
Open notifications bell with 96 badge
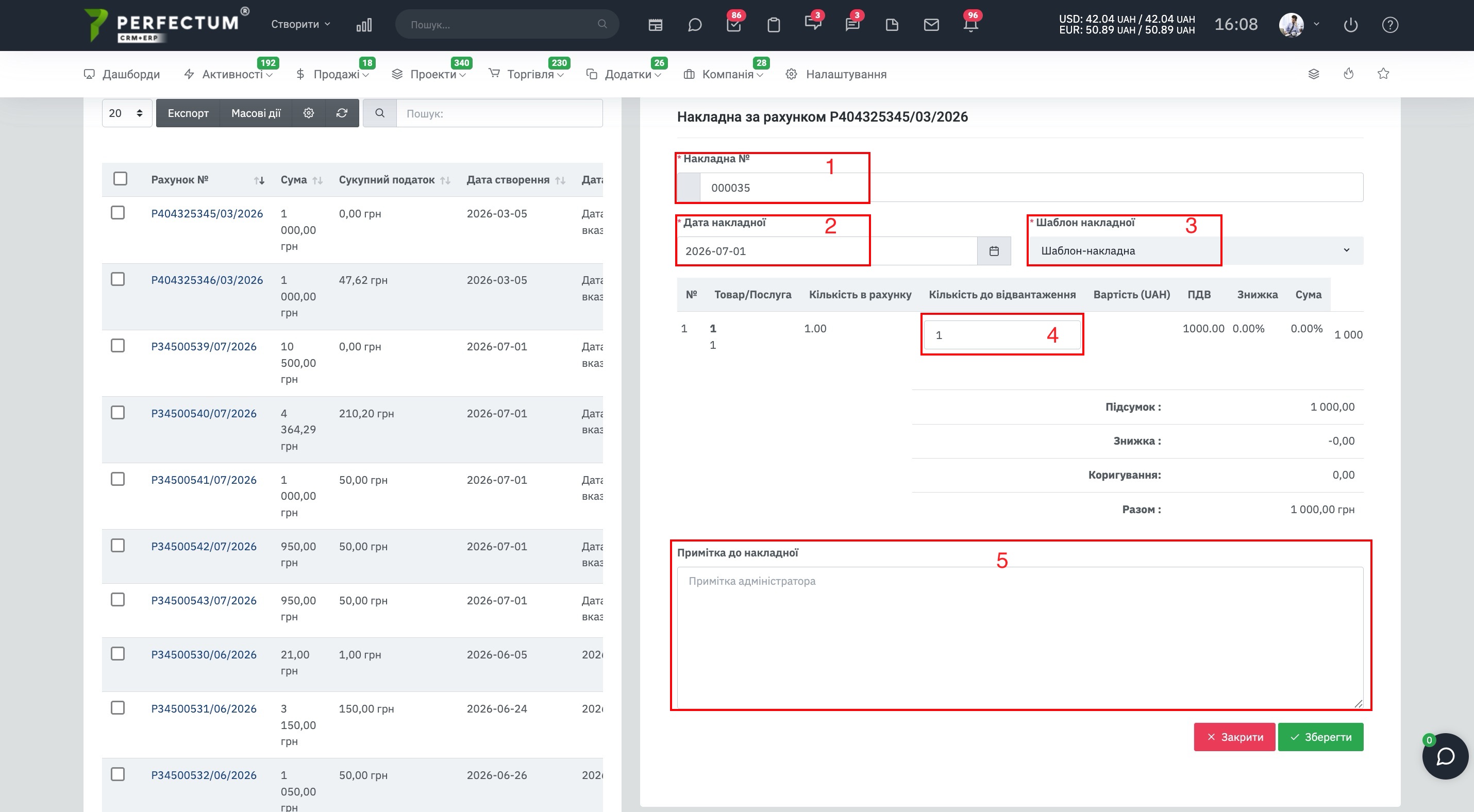tap(970, 25)
